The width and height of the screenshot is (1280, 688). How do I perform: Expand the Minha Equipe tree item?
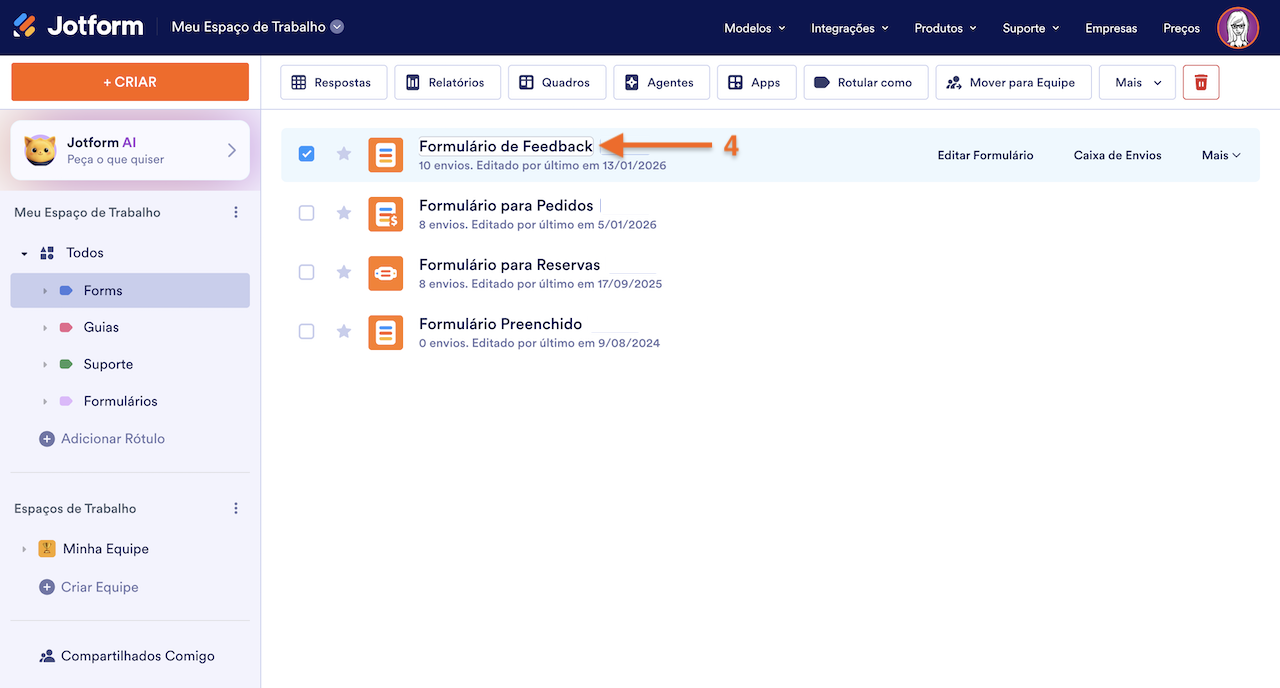pos(25,549)
